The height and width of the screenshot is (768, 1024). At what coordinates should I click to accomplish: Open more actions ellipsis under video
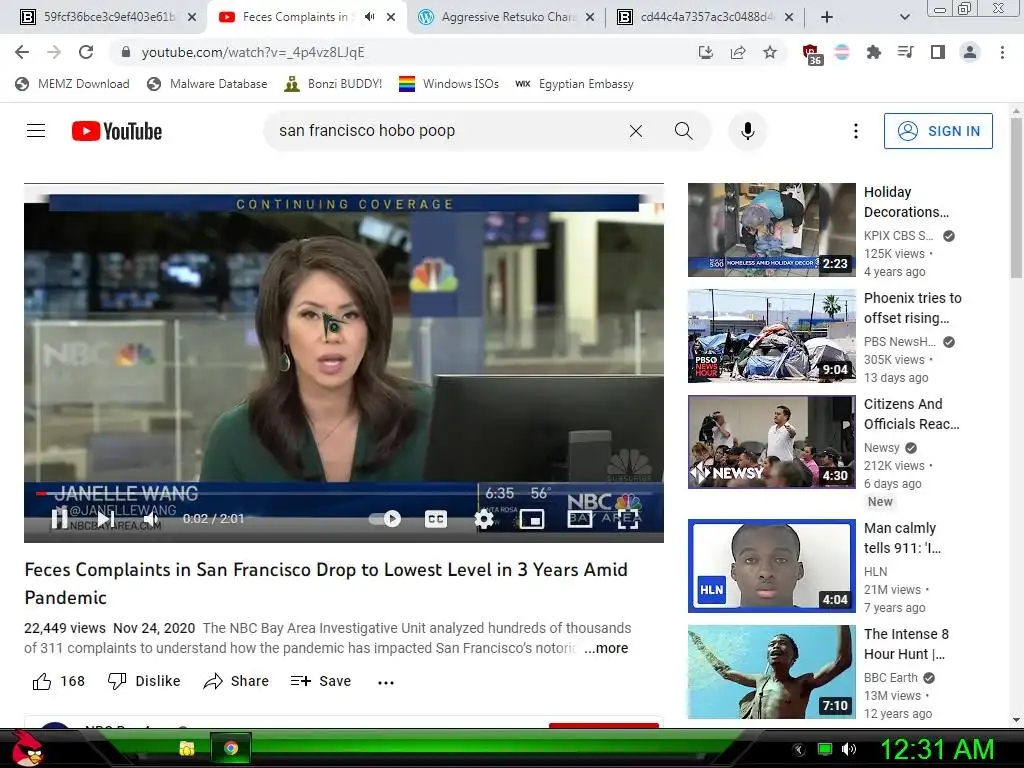(x=386, y=682)
